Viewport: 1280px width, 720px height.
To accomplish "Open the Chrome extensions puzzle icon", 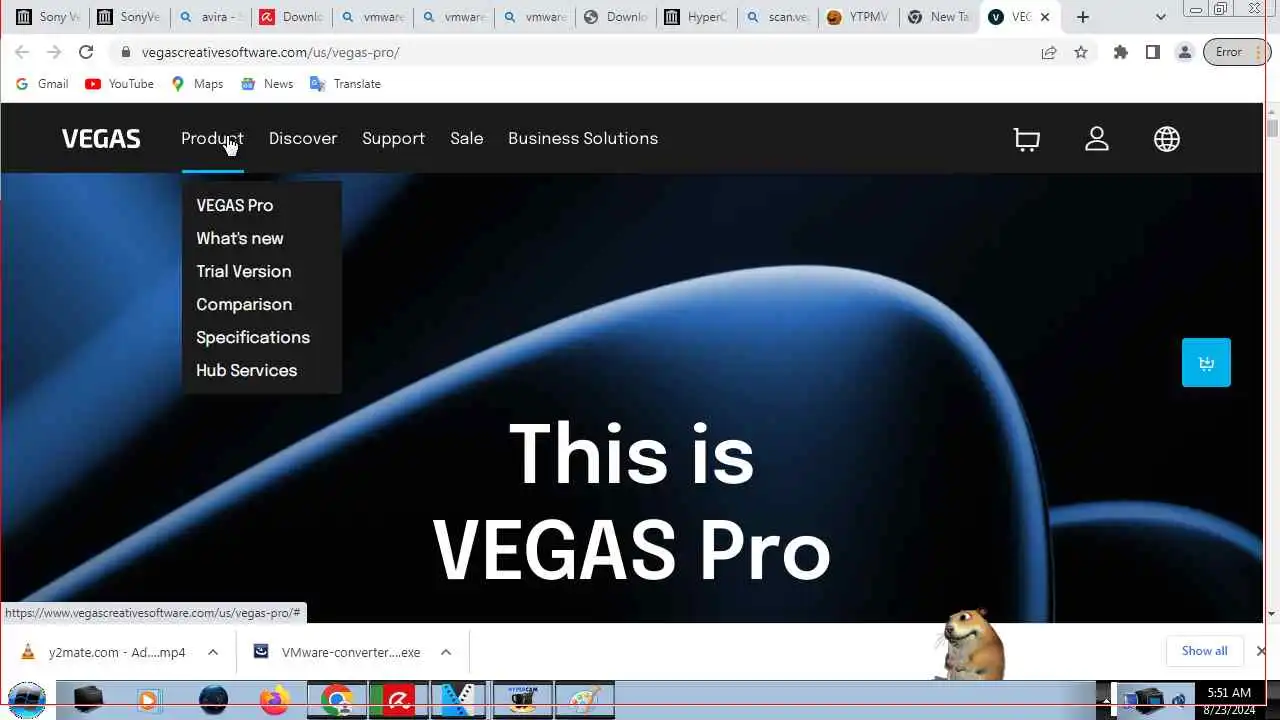I will click(x=1121, y=52).
